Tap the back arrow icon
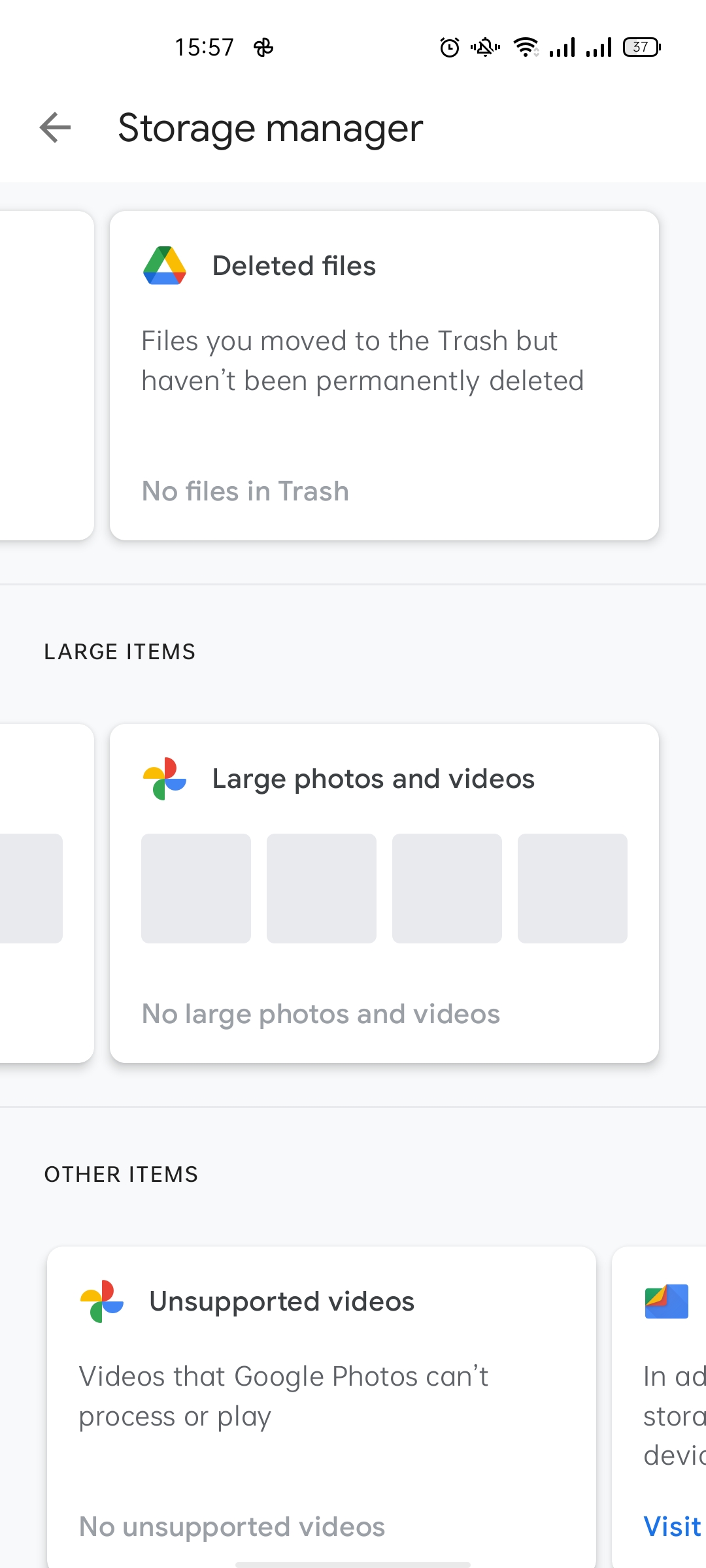This screenshot has height=1568, width=706. click(55, 127)
